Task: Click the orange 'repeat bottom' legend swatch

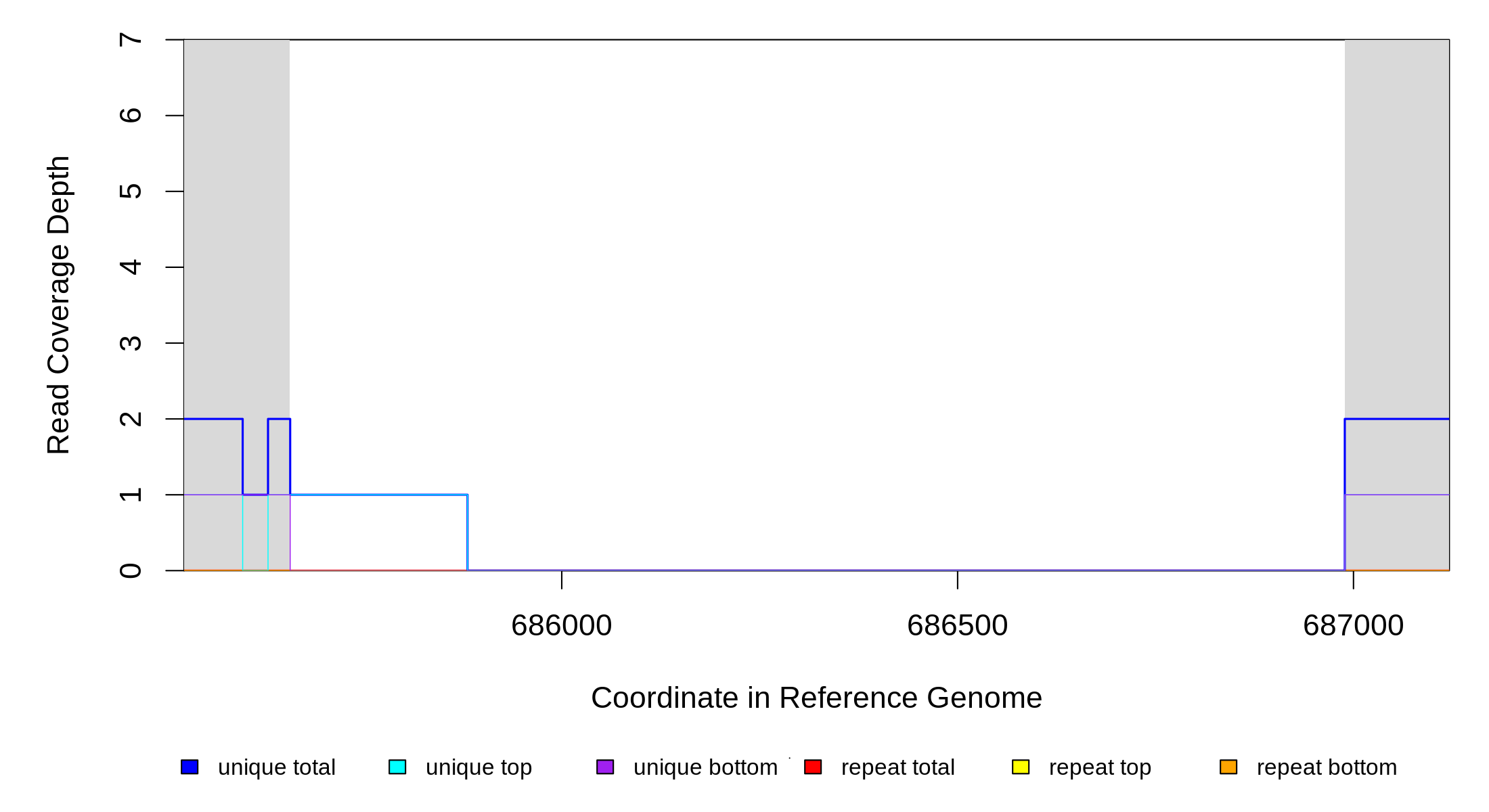Action: pos(1228,767)
